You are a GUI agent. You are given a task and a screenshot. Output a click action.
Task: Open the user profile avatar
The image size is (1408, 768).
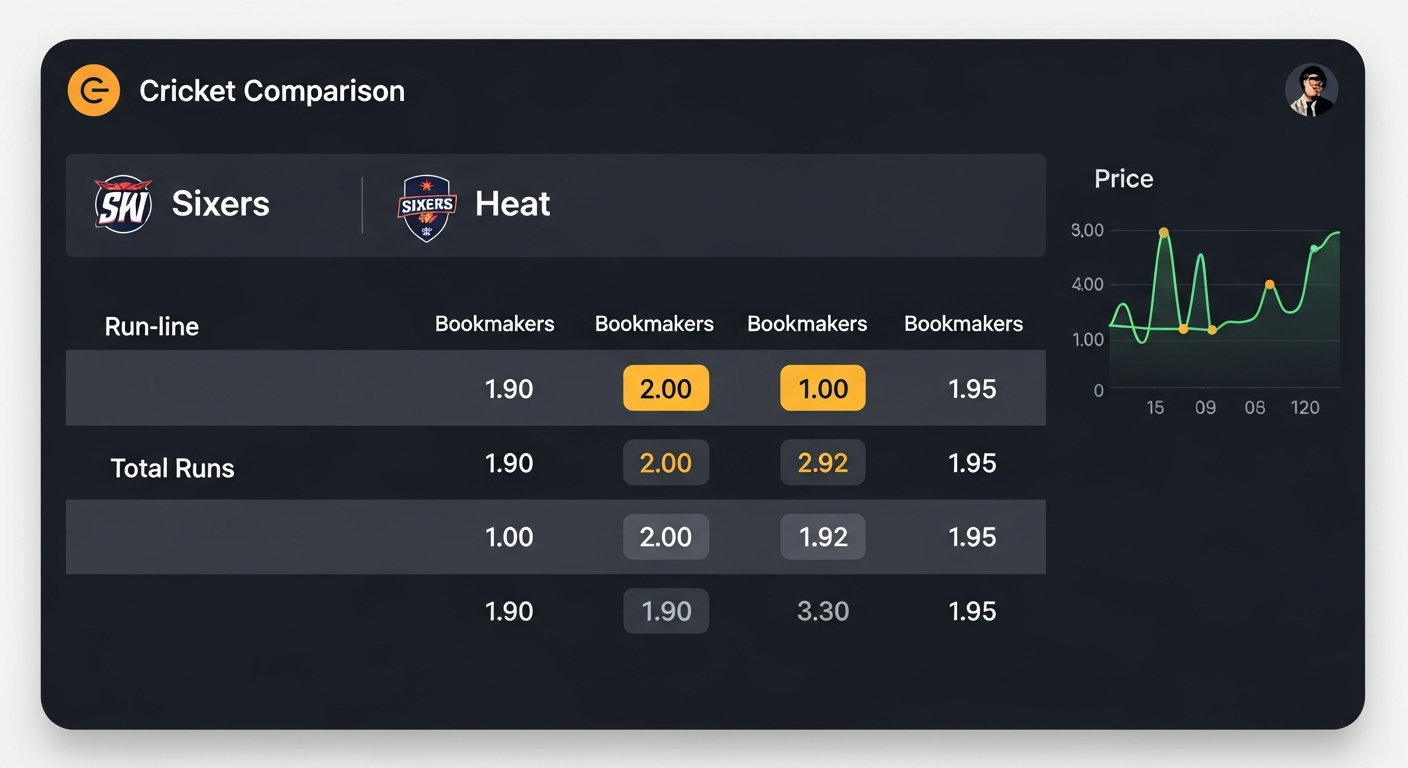[x=1311, y=91]
